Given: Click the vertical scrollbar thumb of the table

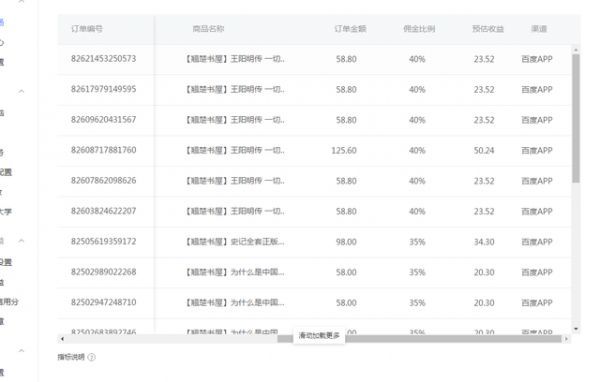Looking at the screenshot, I should [x=576, y=118].
